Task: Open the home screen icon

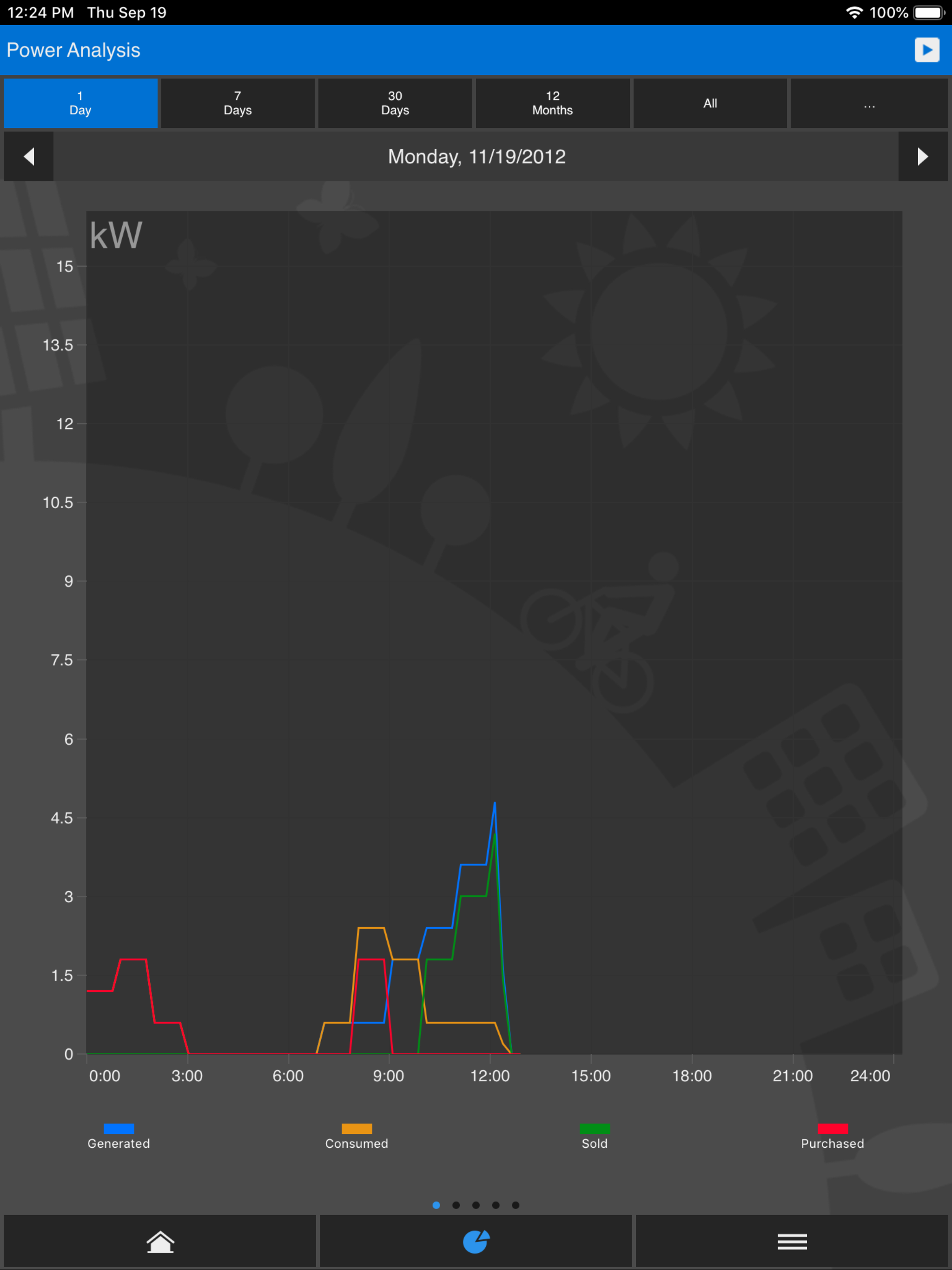Action: (x=160, y=1242)
